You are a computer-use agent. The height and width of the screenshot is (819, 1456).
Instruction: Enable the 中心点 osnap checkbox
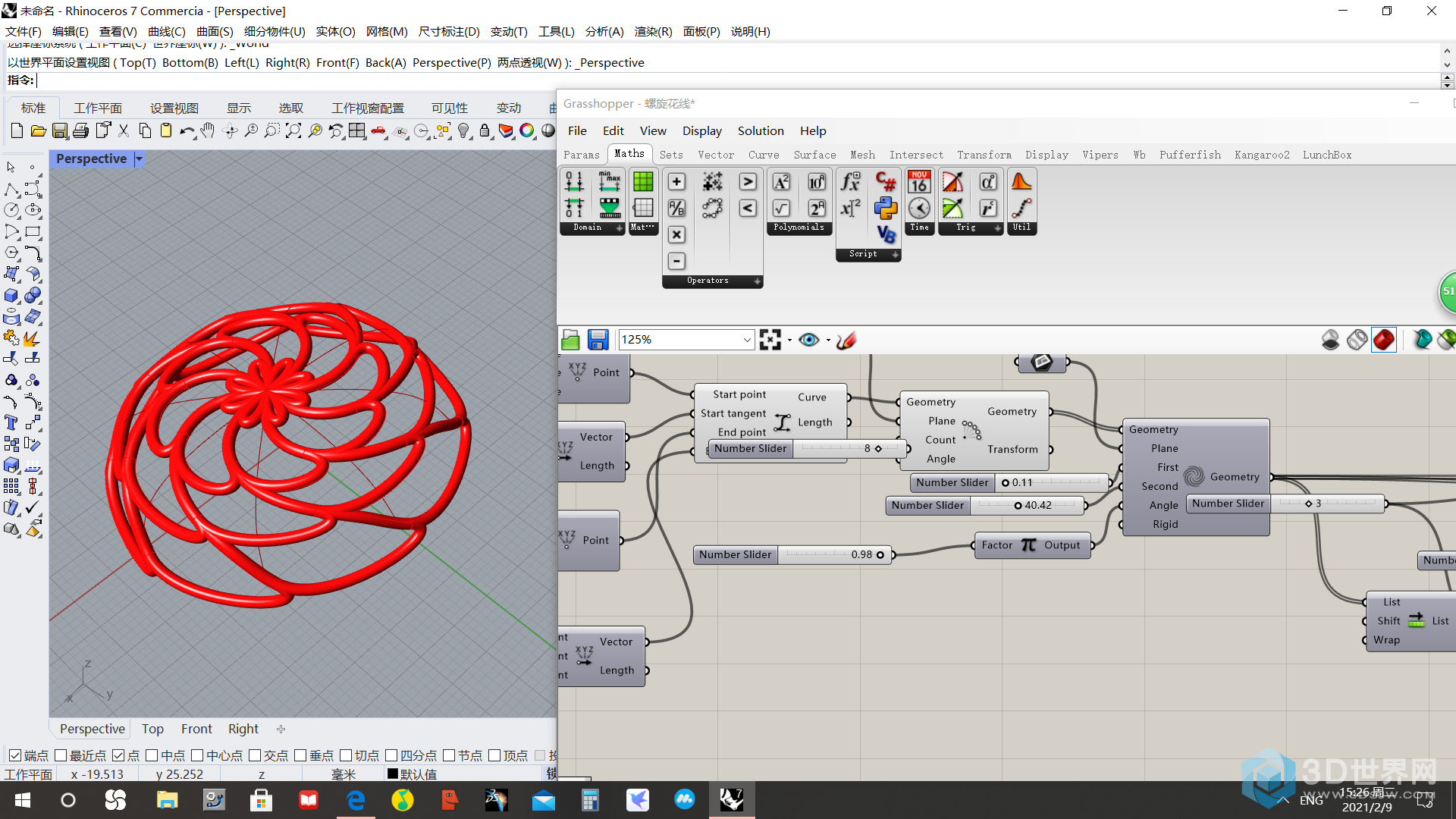197,755
